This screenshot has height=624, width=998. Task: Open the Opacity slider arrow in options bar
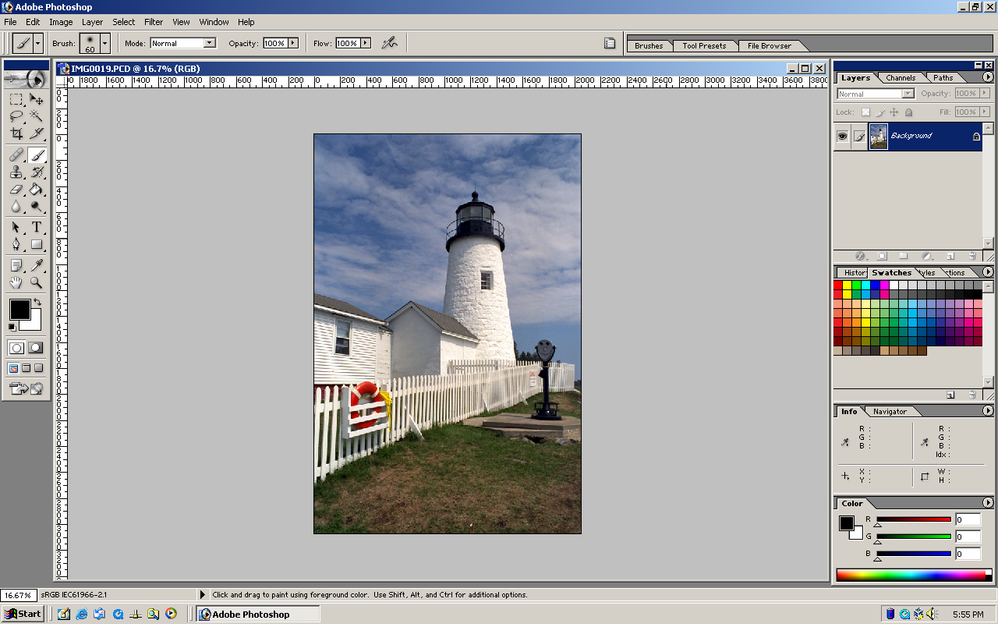click(293, 43)
